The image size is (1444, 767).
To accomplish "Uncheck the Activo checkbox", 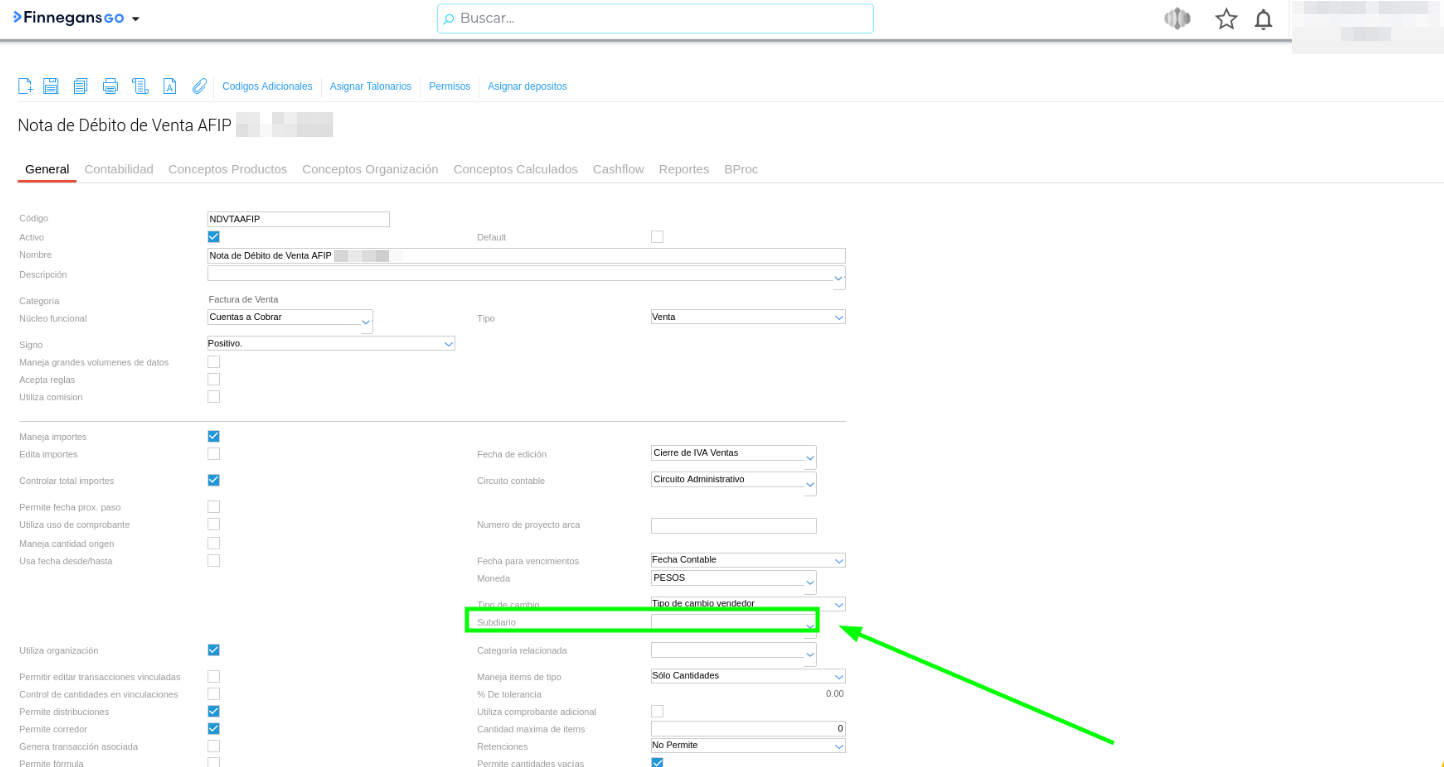I will pos(213,237).
